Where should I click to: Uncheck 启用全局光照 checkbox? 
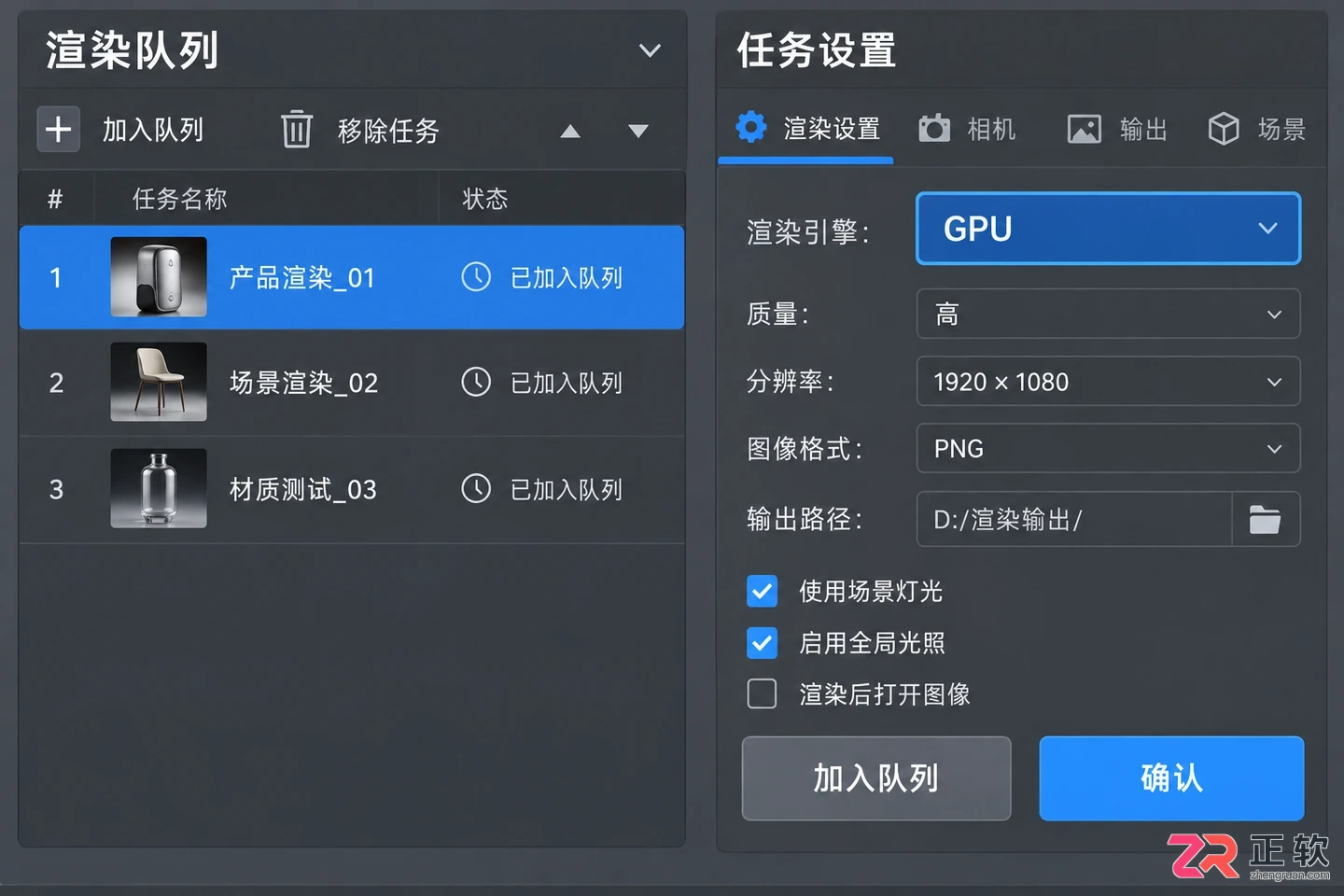[x=762, y=642]
